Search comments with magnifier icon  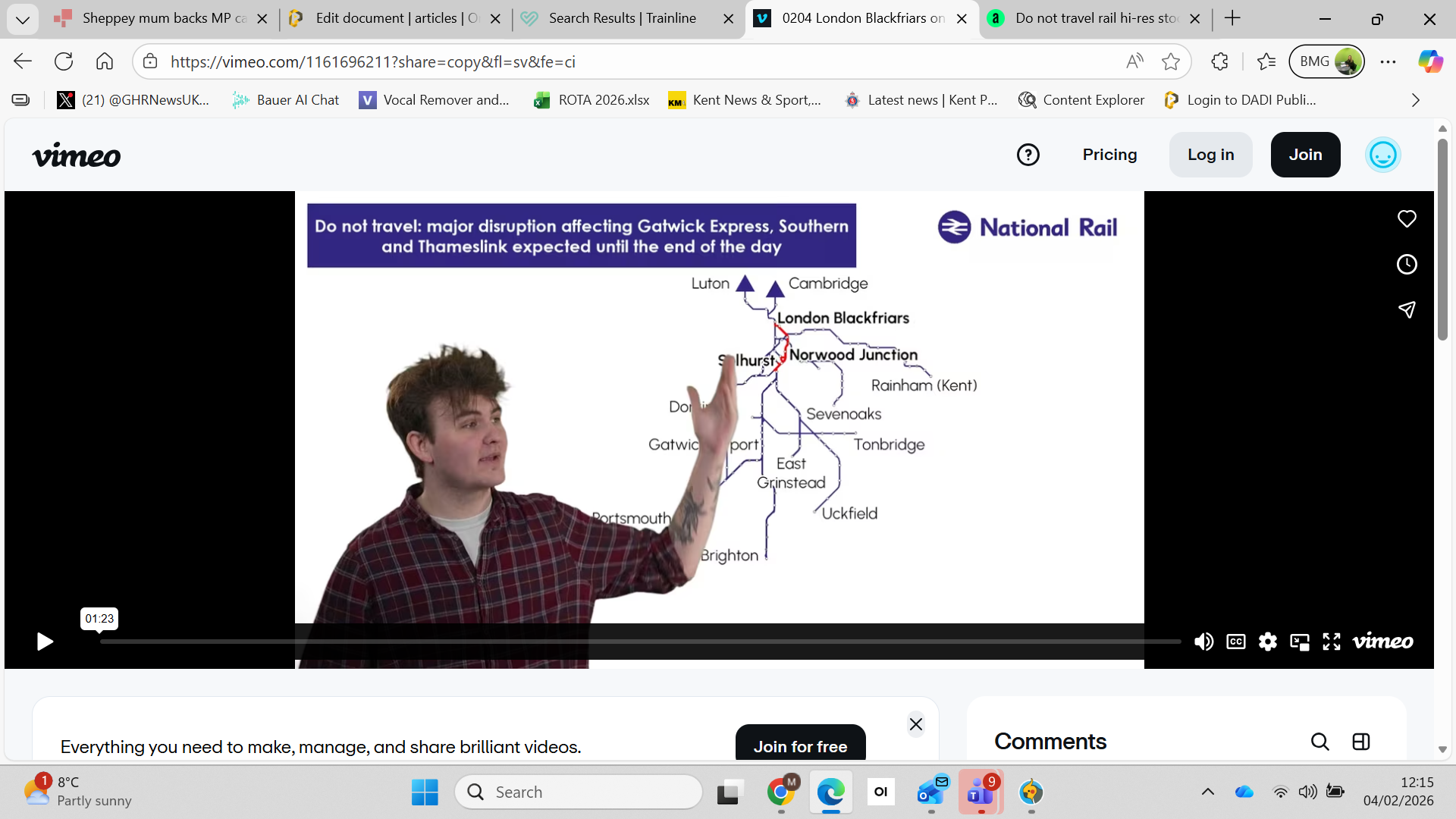pyautogui.click(x=1320, y=742)
